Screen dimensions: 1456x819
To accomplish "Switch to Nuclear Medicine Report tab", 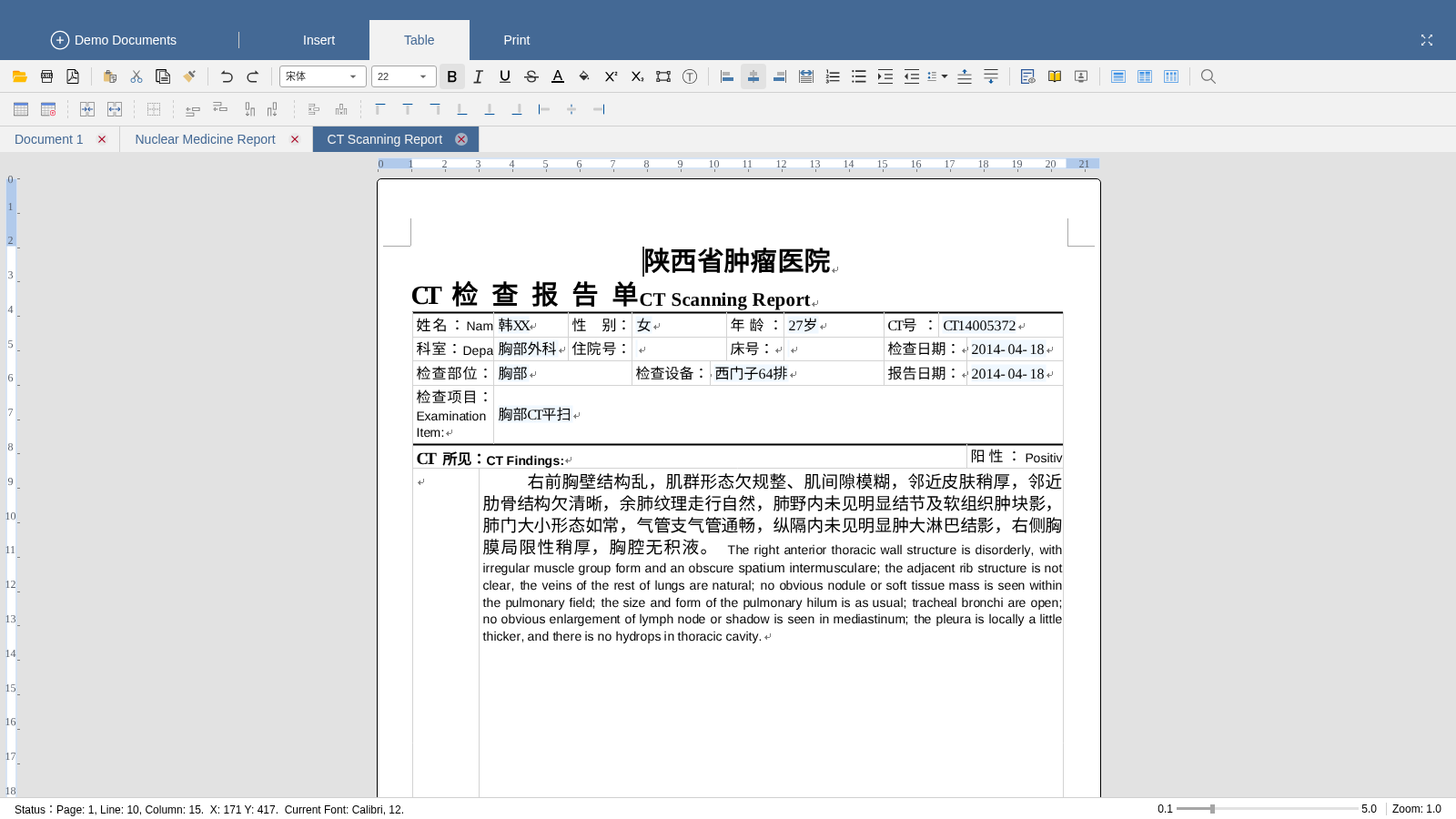I will pos(205,139).
